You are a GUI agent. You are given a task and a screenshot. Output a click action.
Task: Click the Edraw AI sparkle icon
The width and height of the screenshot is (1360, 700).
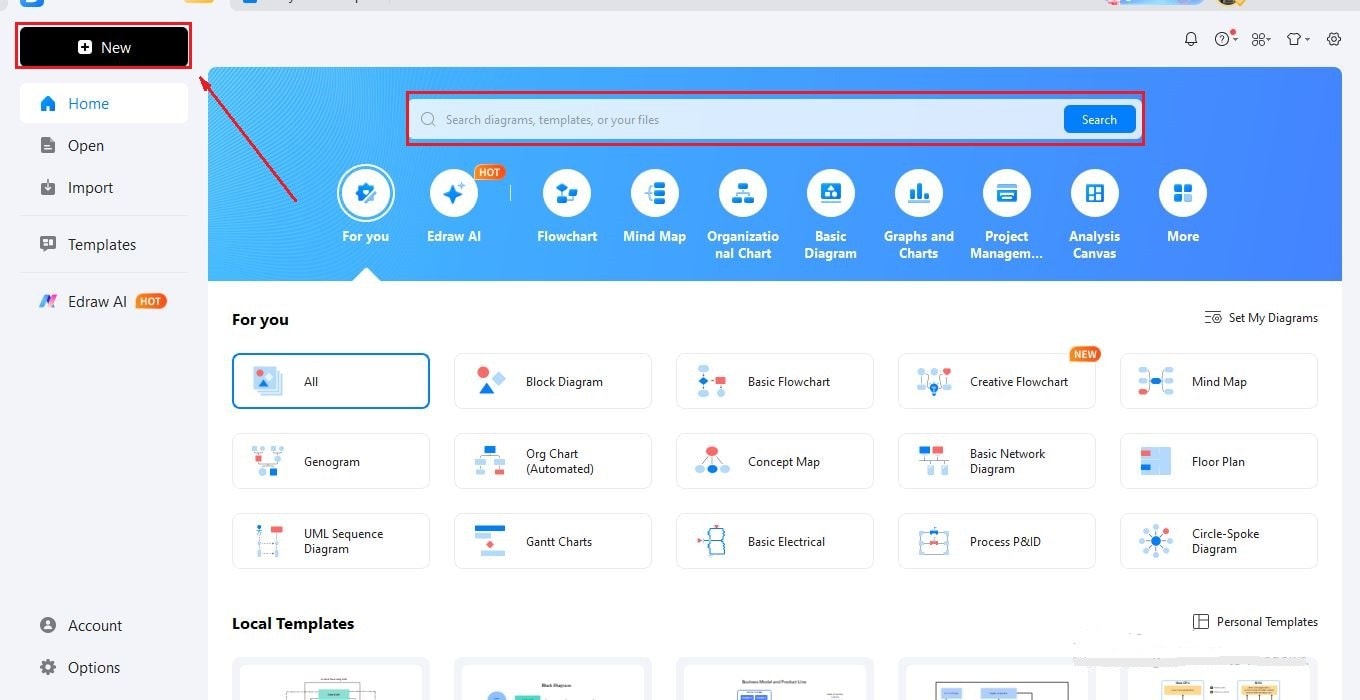pos(454,193)
